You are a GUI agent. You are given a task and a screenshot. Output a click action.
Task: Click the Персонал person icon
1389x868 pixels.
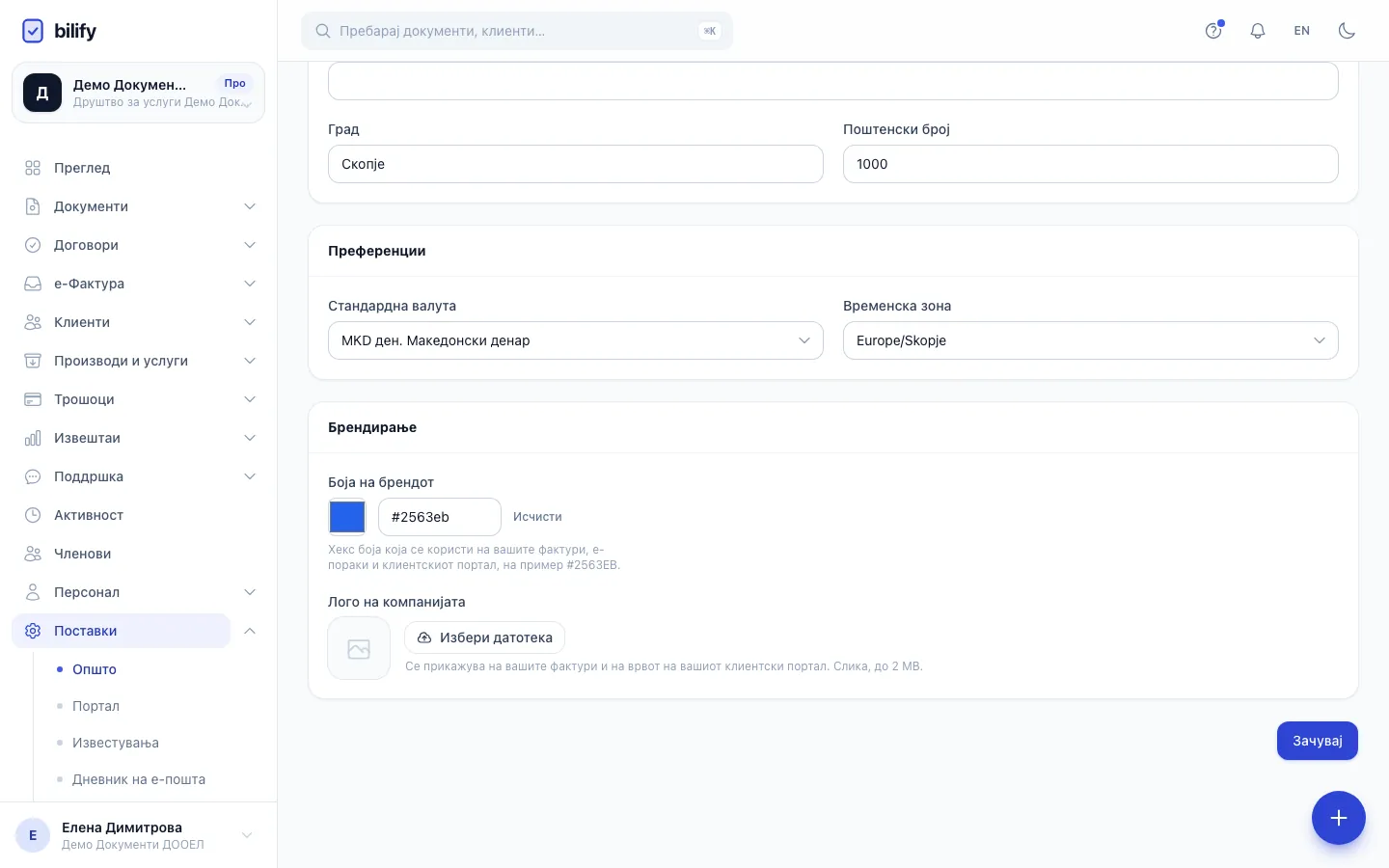33,592
